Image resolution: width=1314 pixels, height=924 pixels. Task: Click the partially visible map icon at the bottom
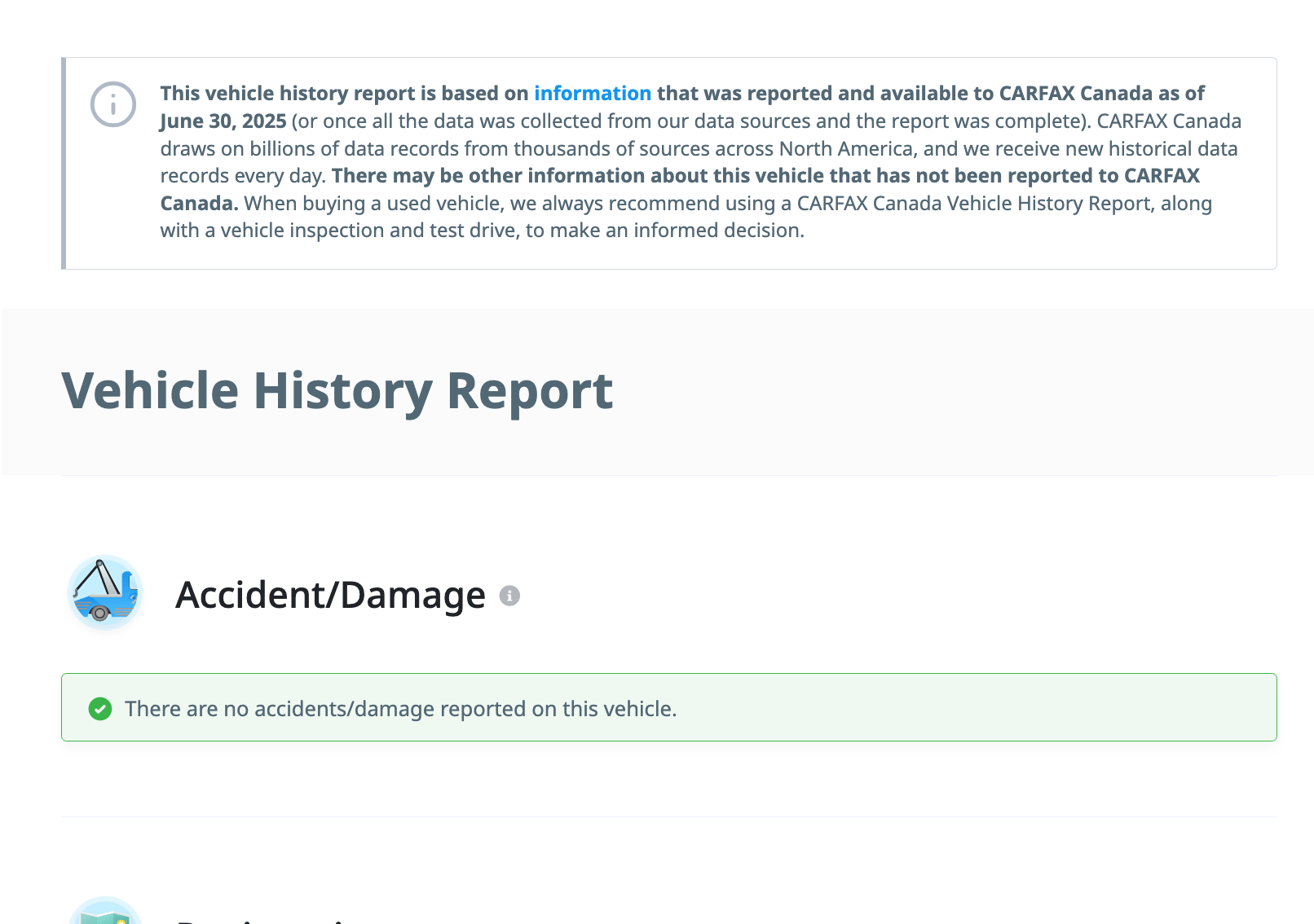105,910
